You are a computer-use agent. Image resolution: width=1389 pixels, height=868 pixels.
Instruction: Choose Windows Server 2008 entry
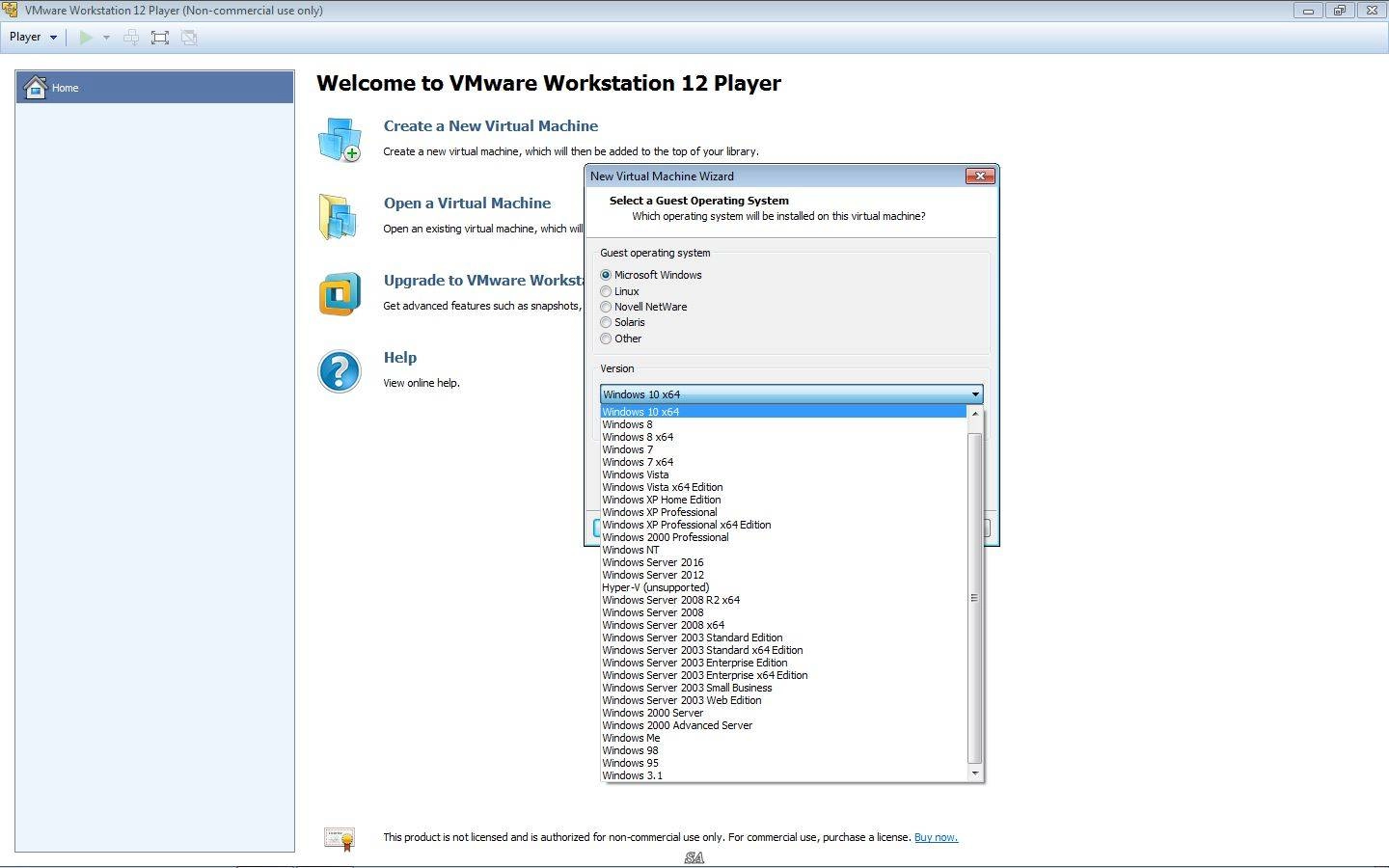click(783, 612)
